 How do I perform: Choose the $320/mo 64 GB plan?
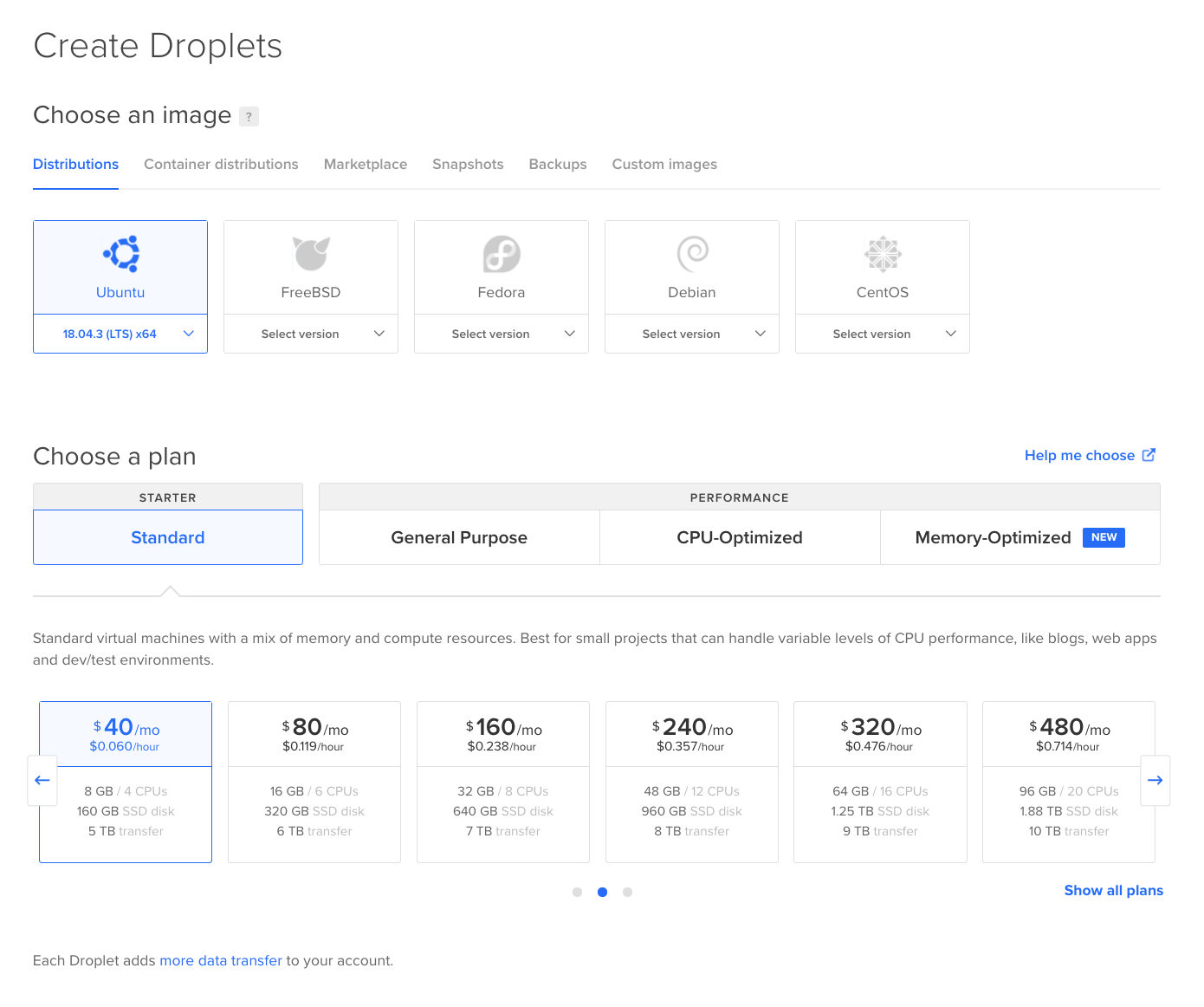point(880,782)
